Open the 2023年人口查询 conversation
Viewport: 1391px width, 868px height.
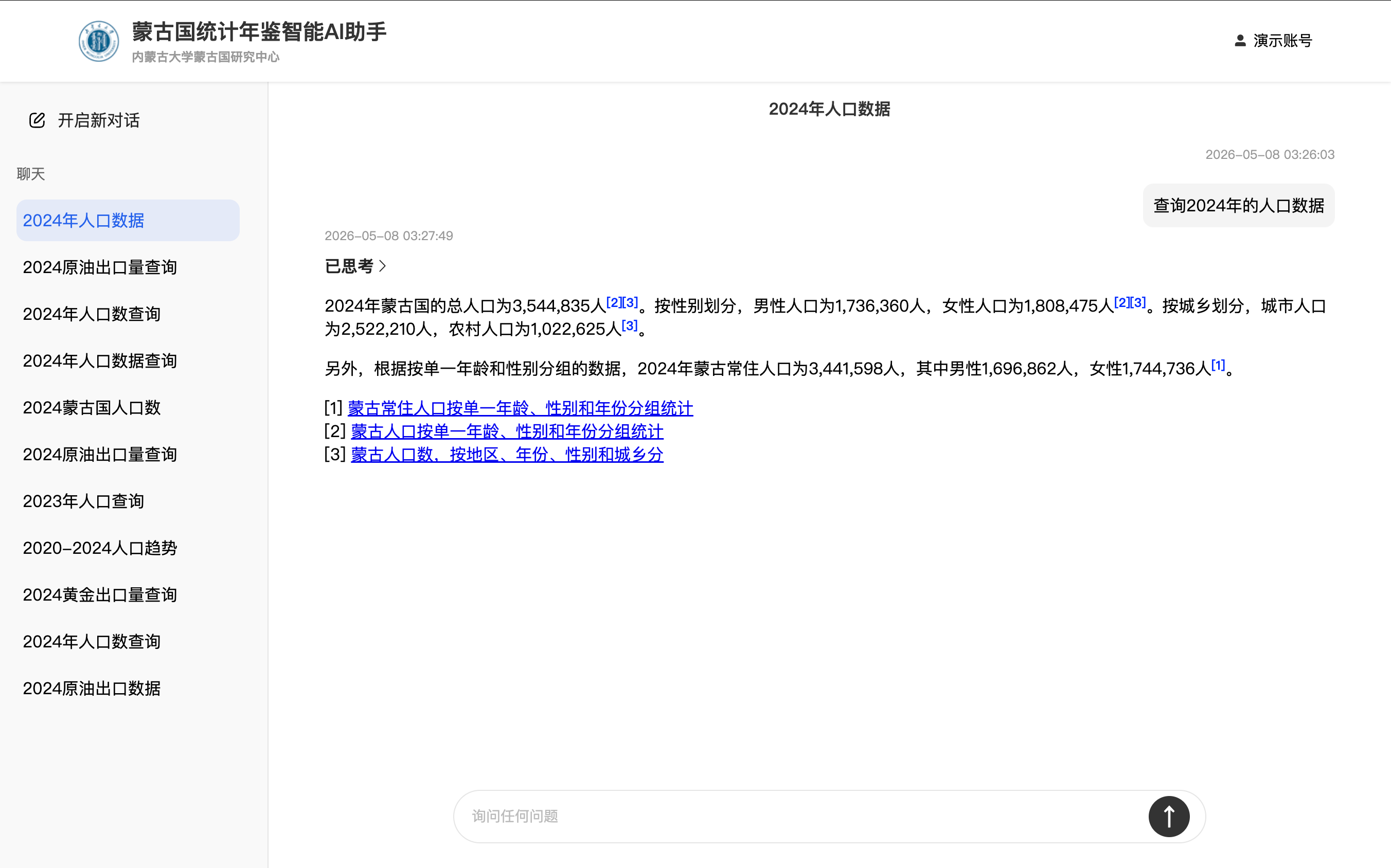tap(128, 501)
